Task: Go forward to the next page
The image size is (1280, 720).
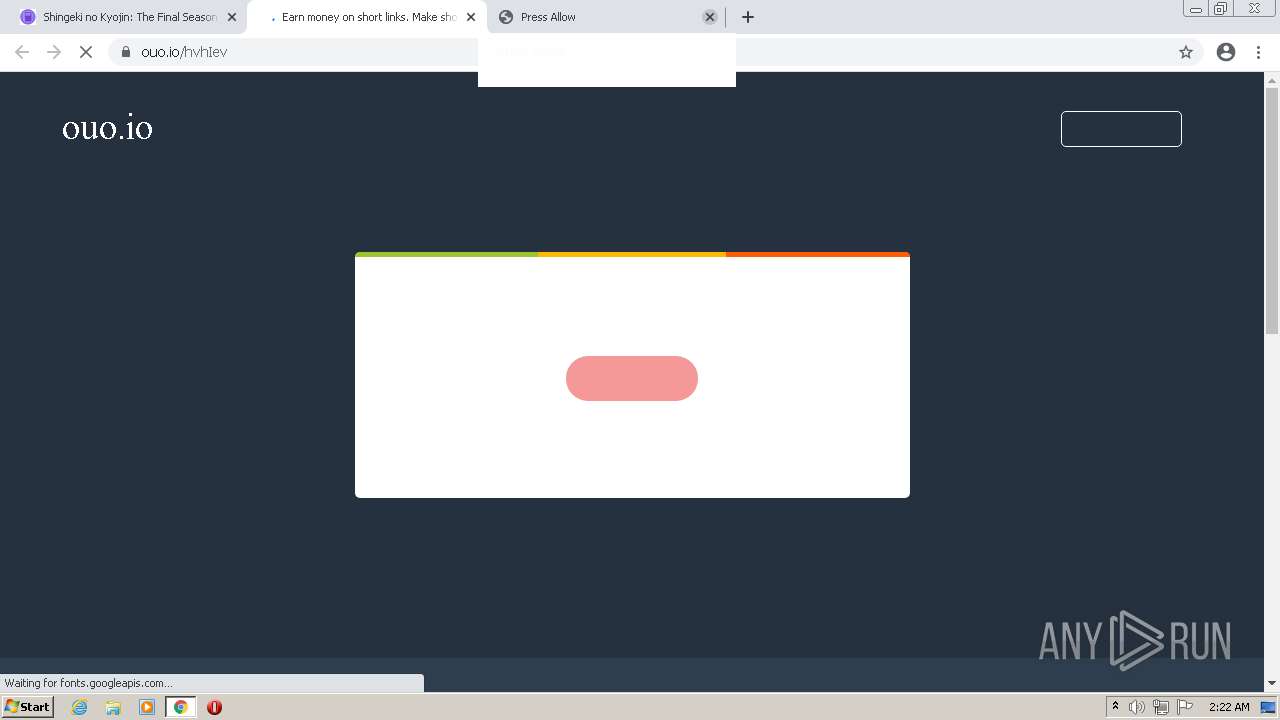Action: pos(54,52)
